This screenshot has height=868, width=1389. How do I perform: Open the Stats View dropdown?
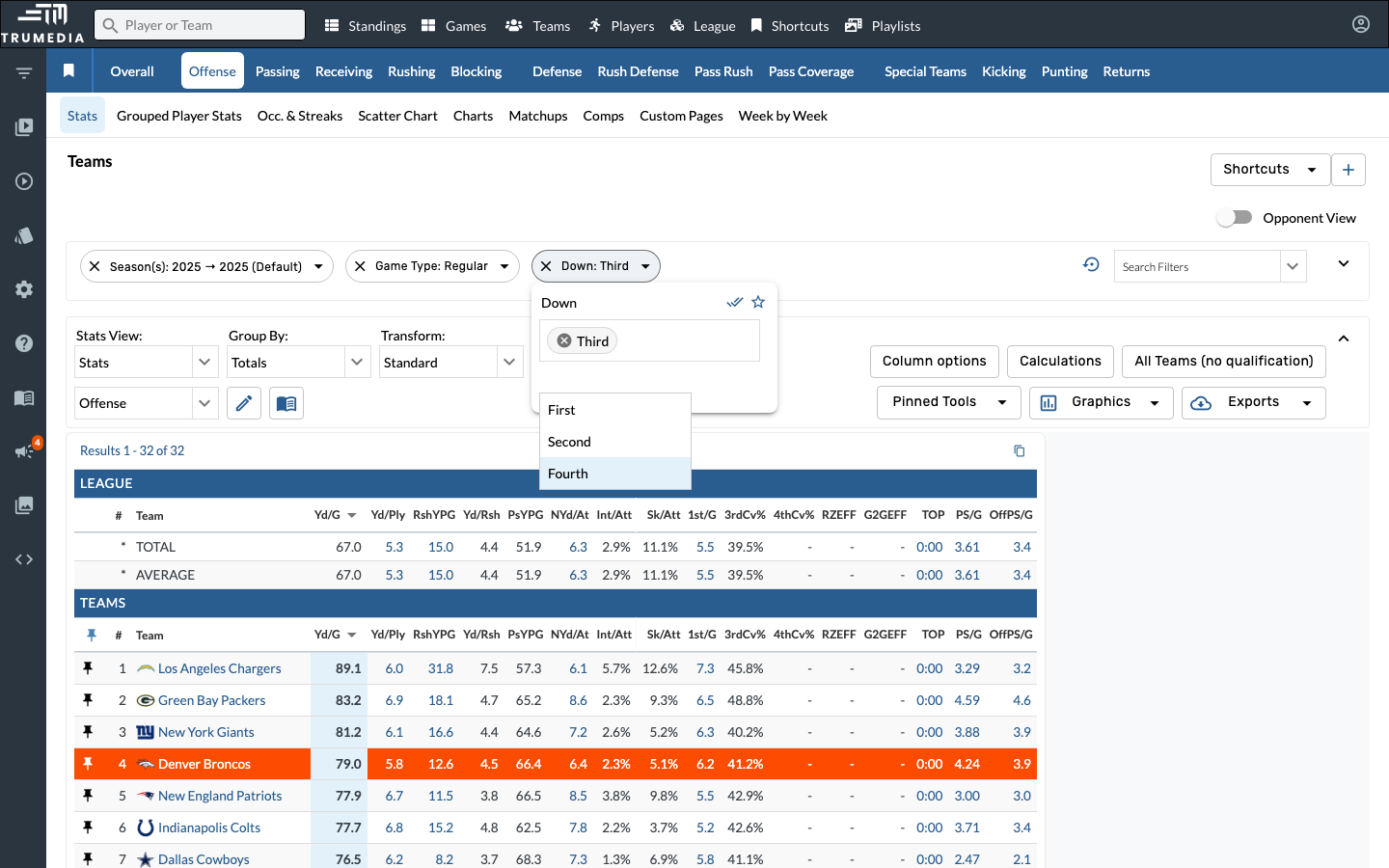(x=147, y=363)
